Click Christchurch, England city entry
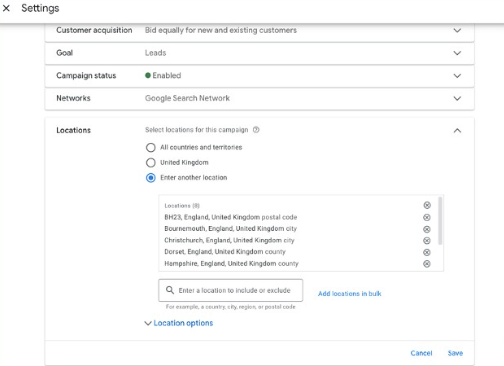The image size is (504, 366). [229, 240]
